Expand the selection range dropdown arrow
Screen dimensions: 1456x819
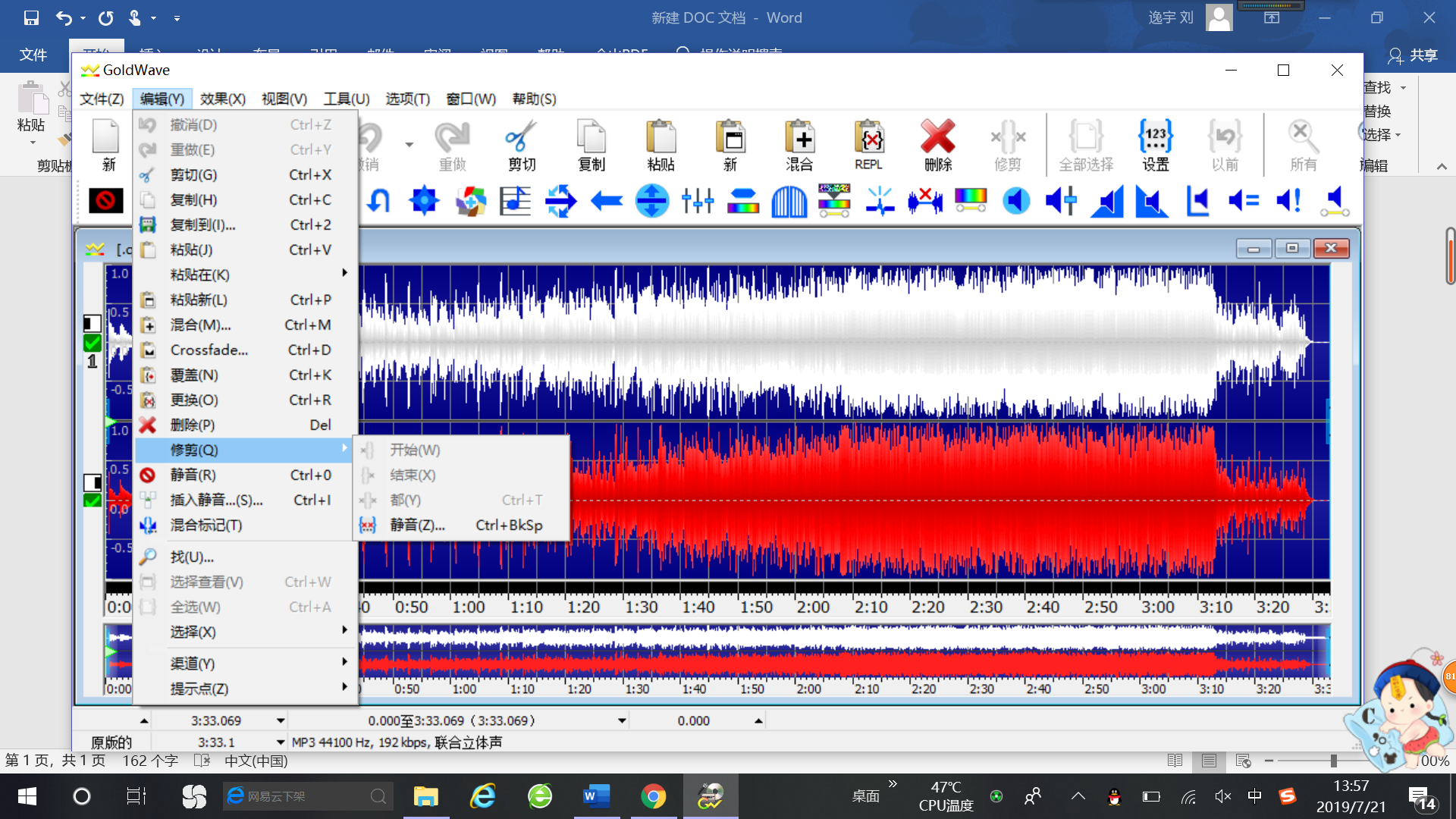coord(622,720)
